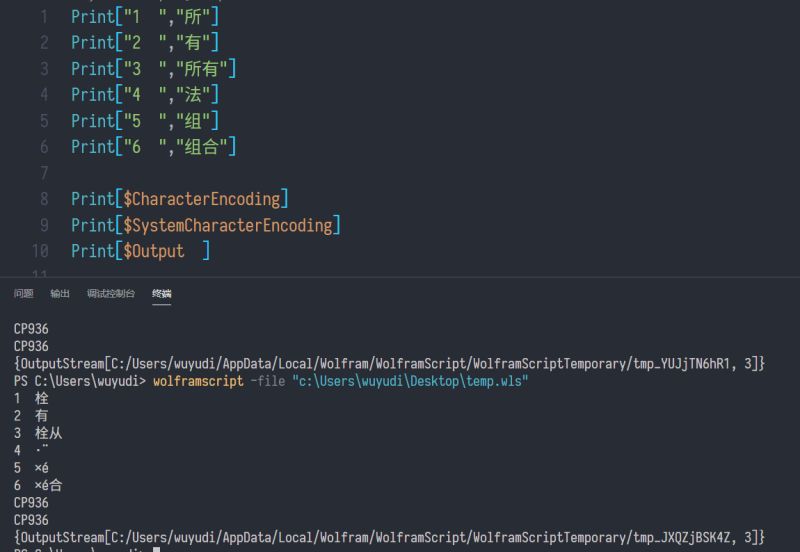
Task: Click terminal output line "2 有"
Action: point(31,416)
